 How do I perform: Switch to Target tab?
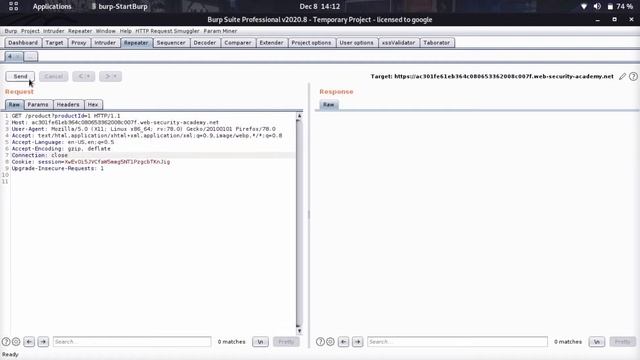pyautogui.click(x=54, y=43)
